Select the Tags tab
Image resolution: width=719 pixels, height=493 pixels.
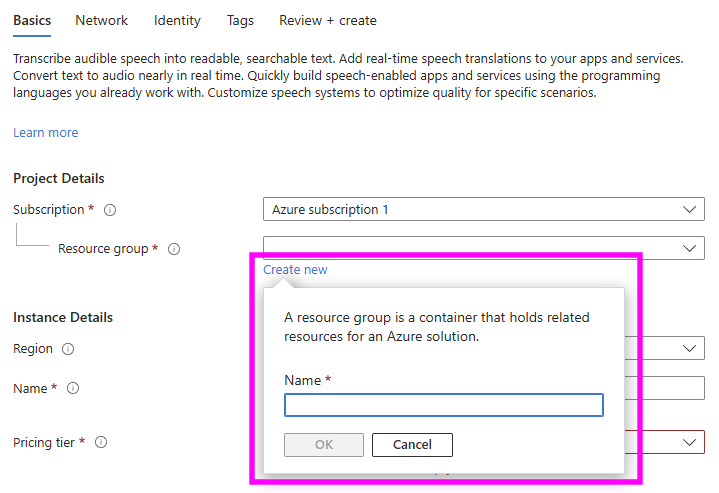pos(240,20)
